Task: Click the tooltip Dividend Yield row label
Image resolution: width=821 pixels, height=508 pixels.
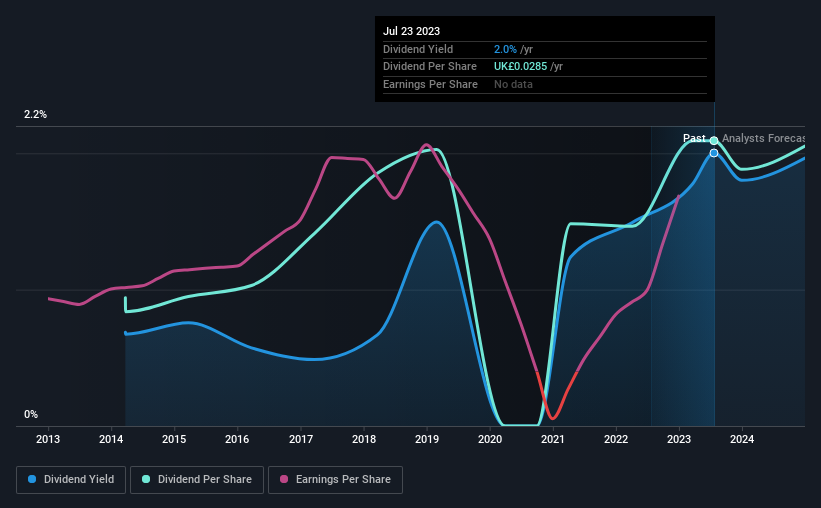Action: pos(418,49)
